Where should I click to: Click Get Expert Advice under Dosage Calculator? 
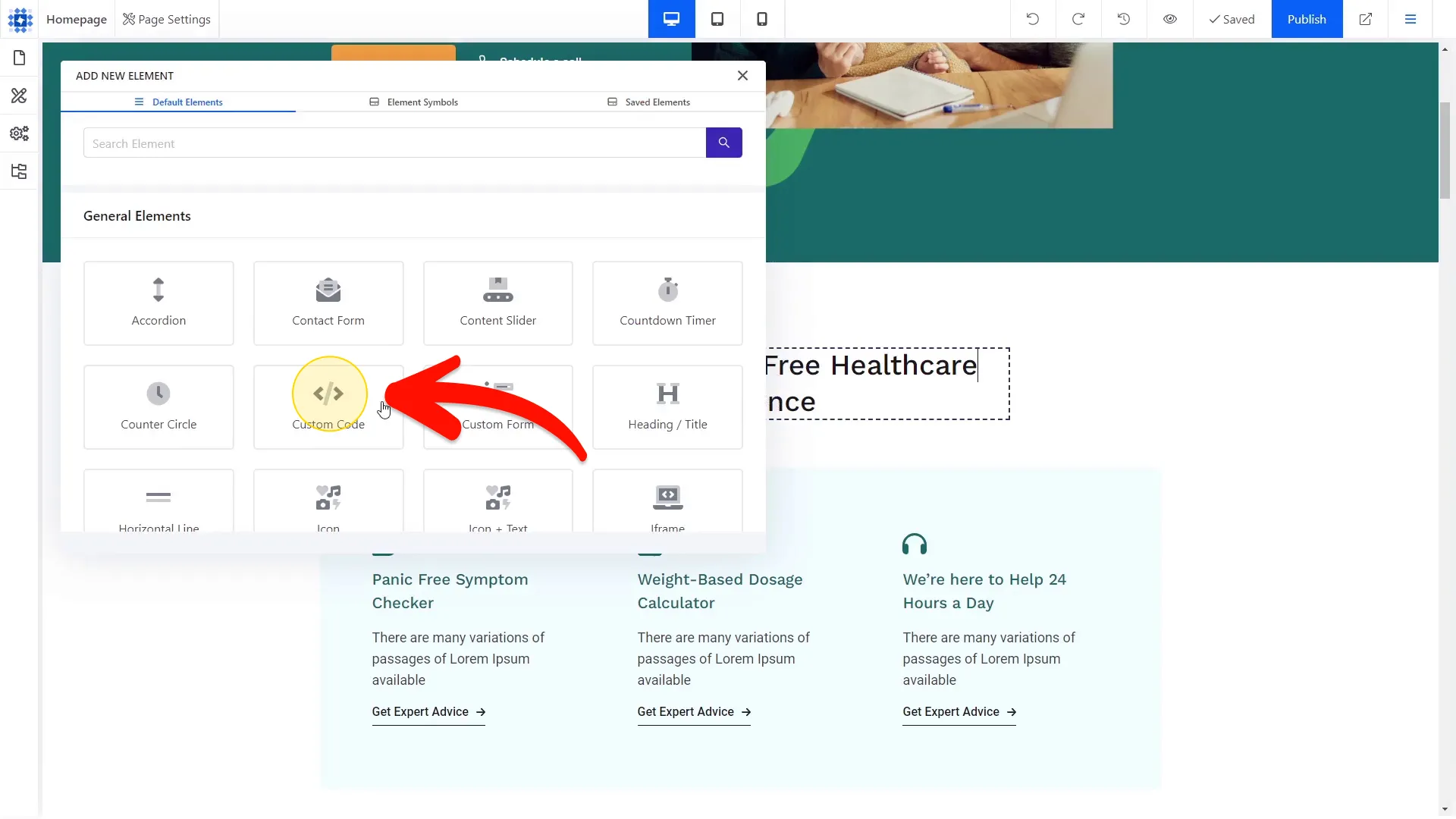click(694, 712)
